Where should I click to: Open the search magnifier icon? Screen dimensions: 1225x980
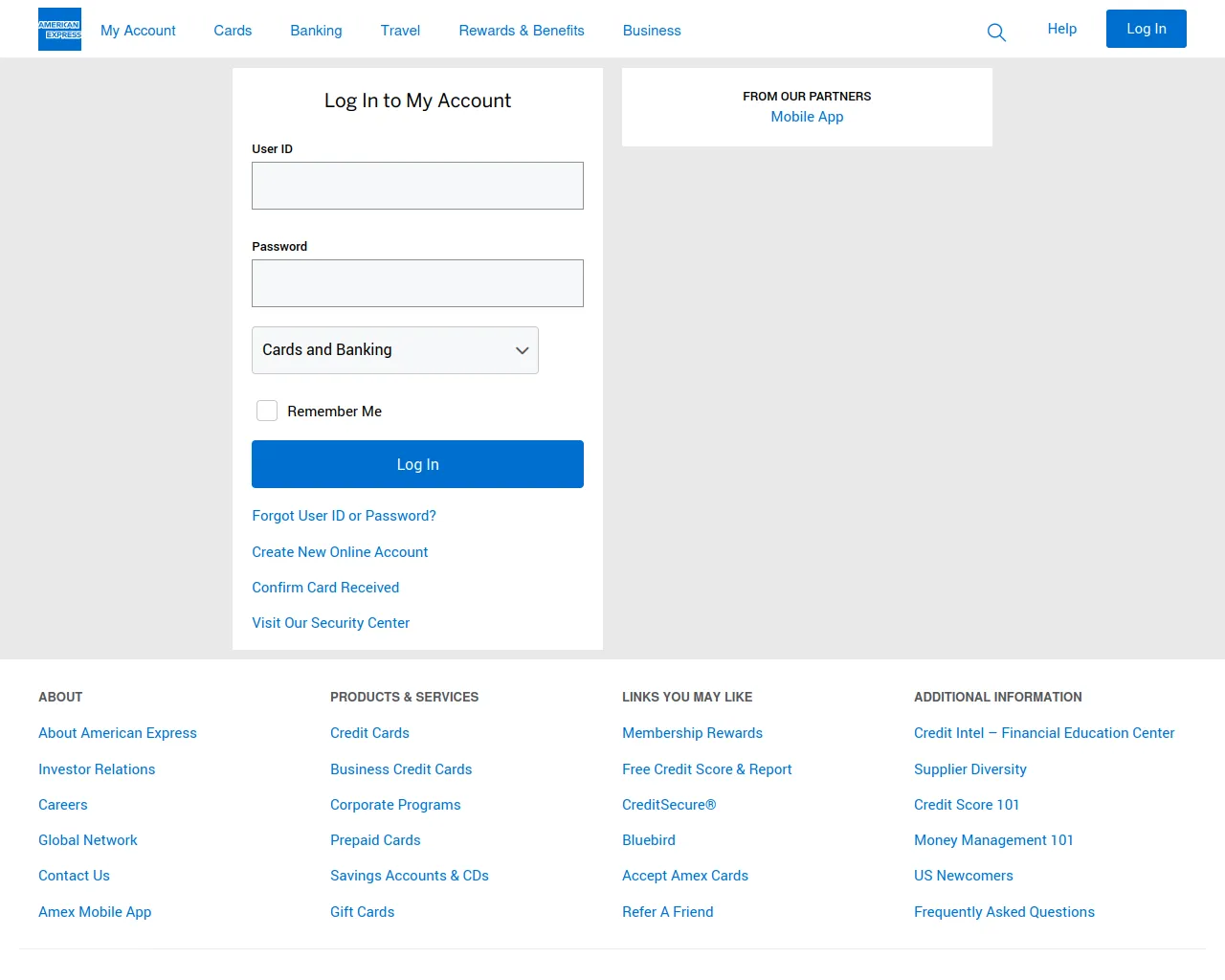996,33
